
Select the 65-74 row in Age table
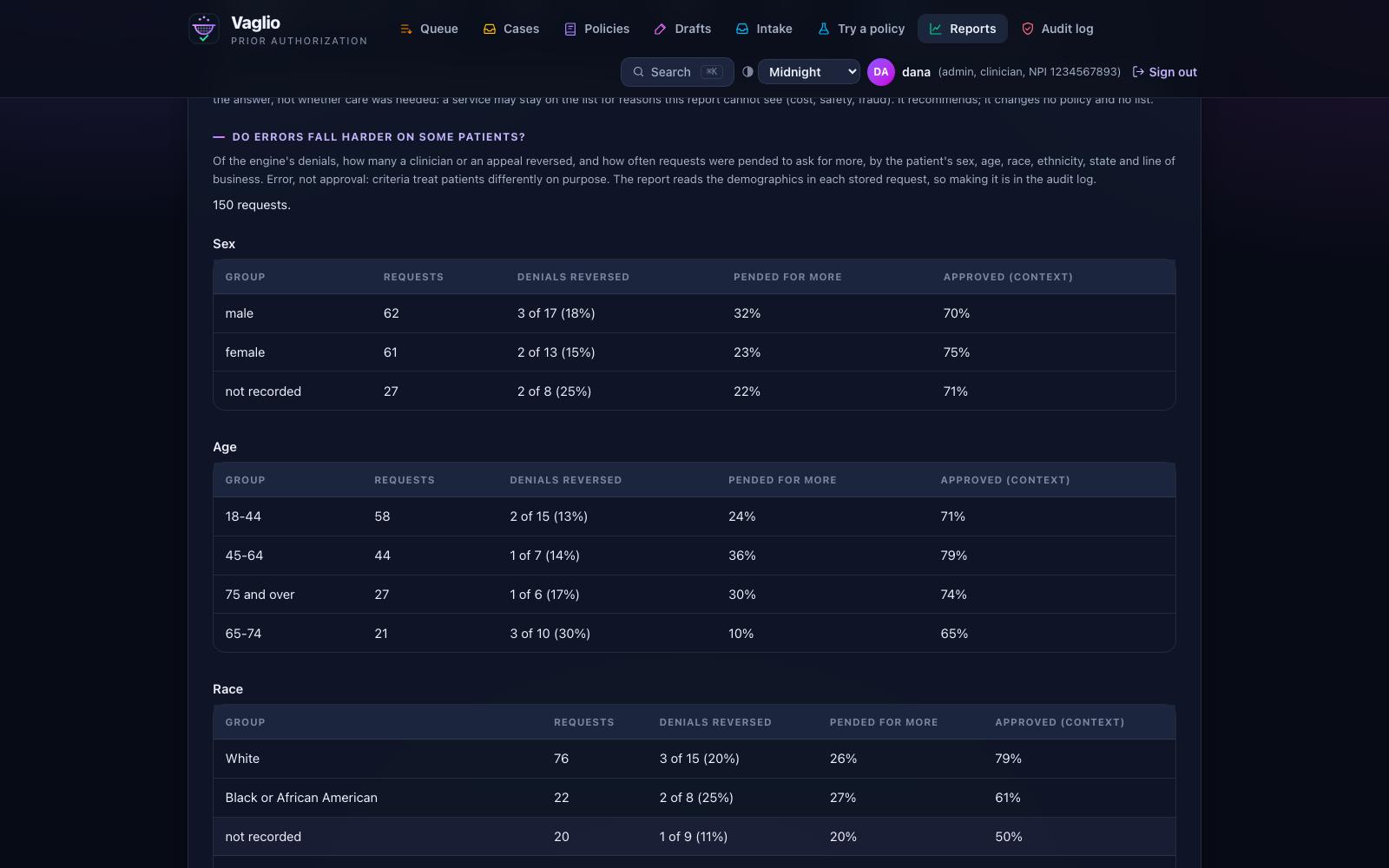694,634
